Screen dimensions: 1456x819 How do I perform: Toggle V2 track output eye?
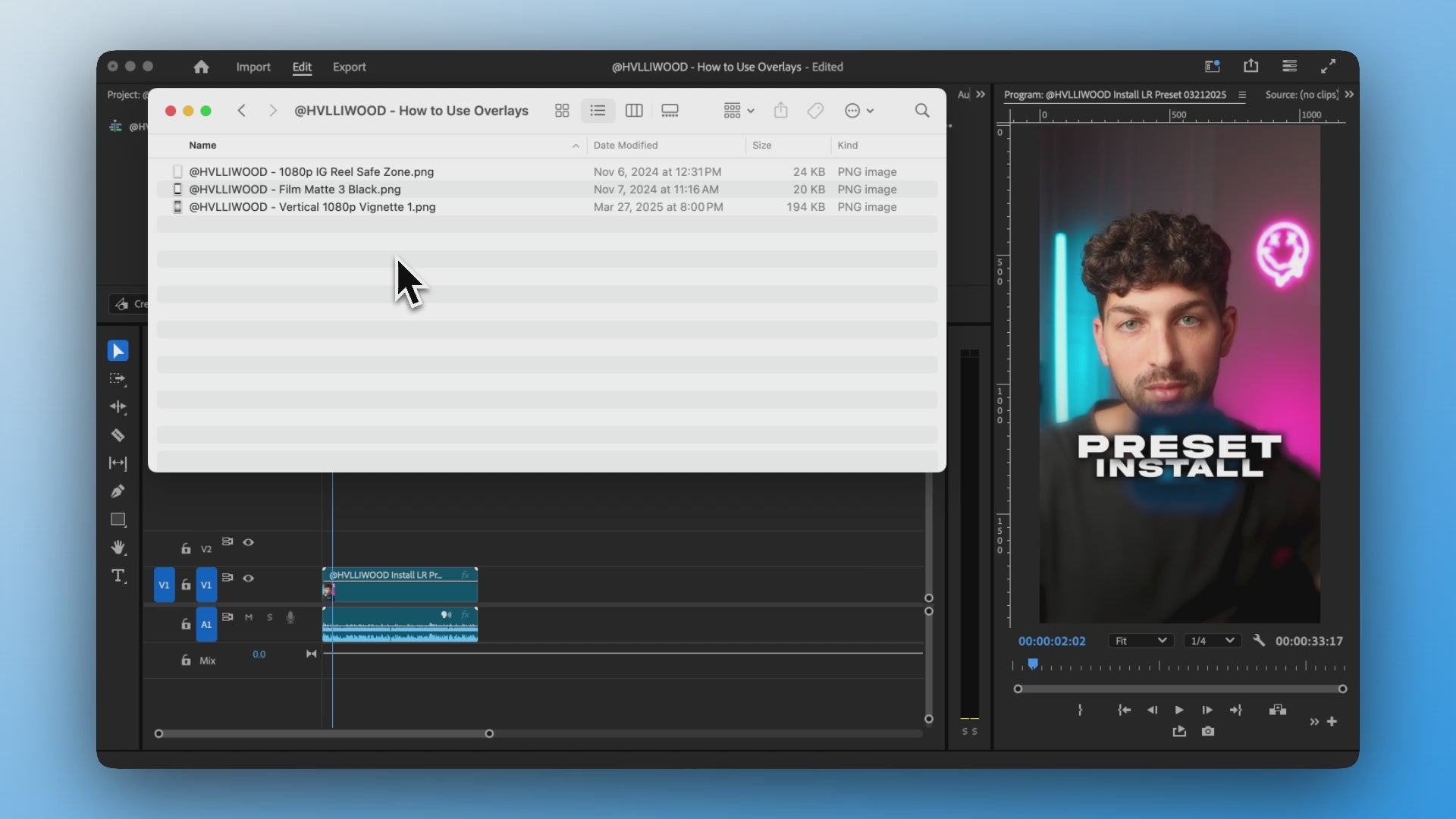point(248,542)
